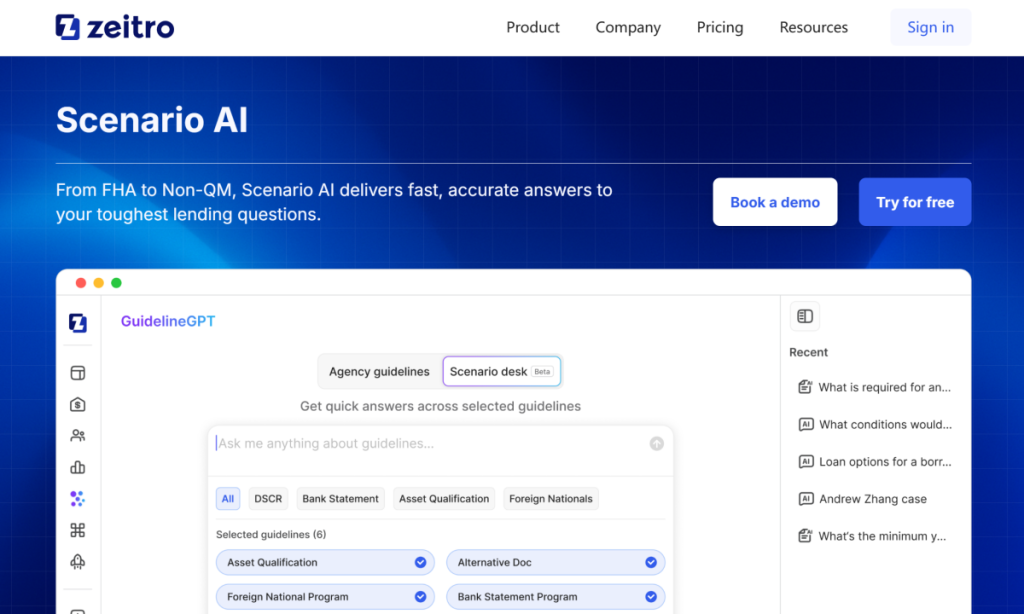Click the zeitro logo in header
Screen dimensions: 1024x614
point(115,27)
